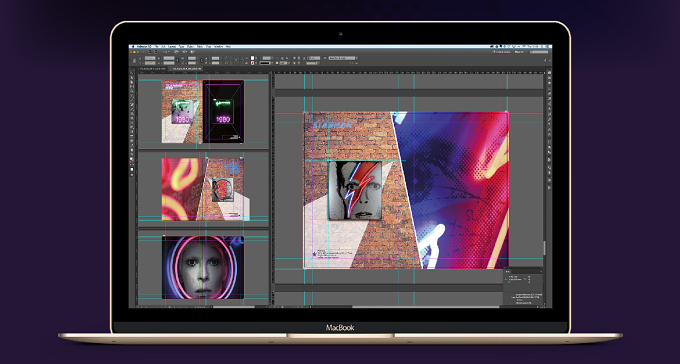Open the View Options dropdown in application bar

176,52
